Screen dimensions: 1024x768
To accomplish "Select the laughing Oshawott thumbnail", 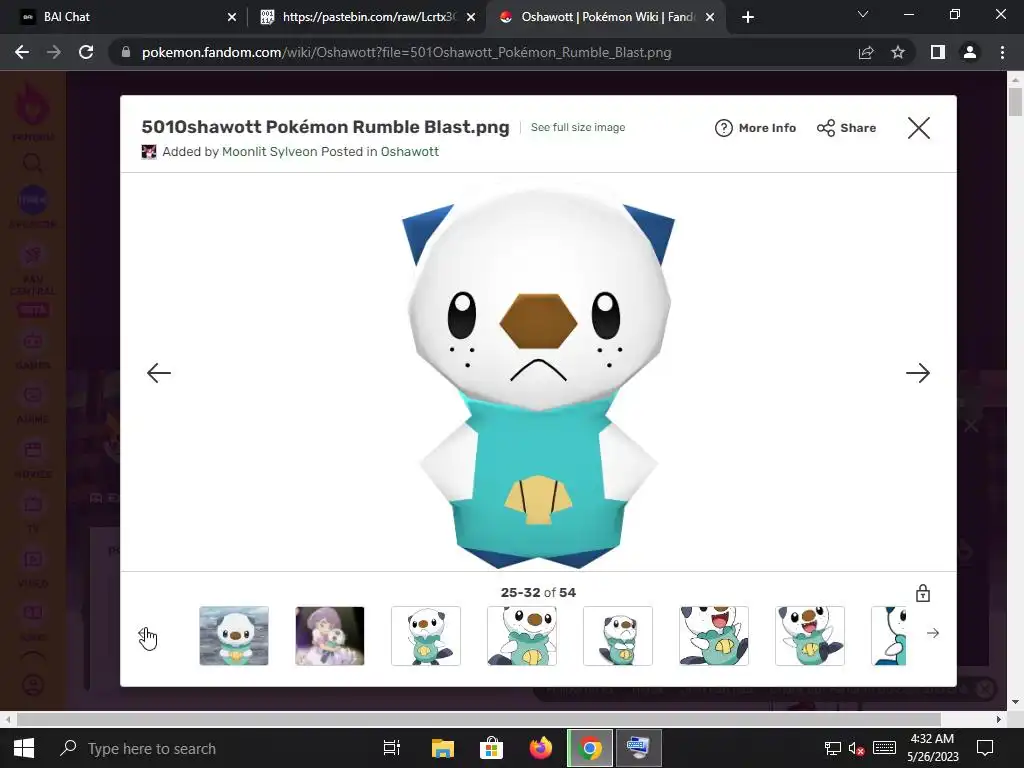I will tap(714, 635).
